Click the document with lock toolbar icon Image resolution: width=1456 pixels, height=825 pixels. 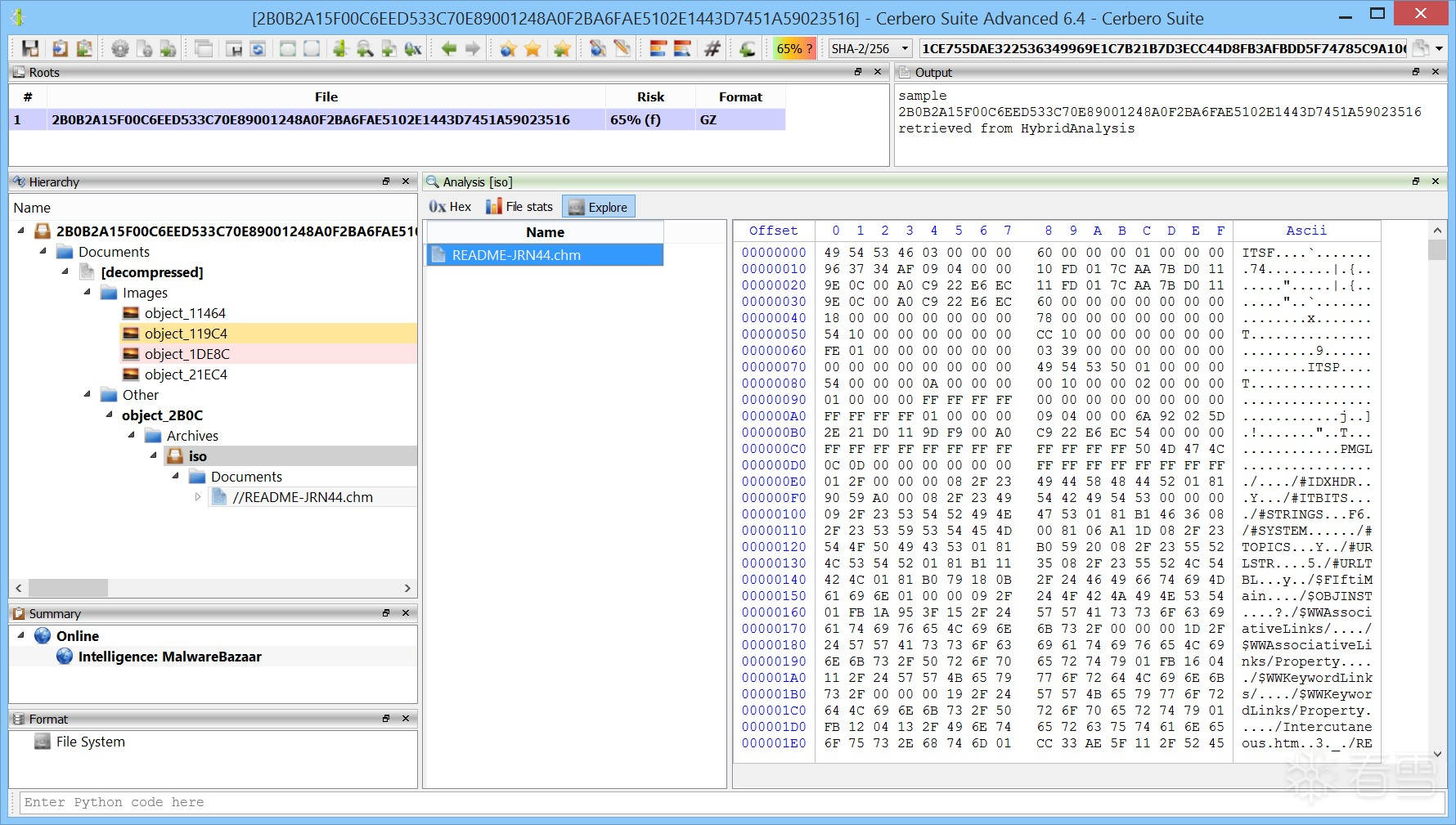145,48
